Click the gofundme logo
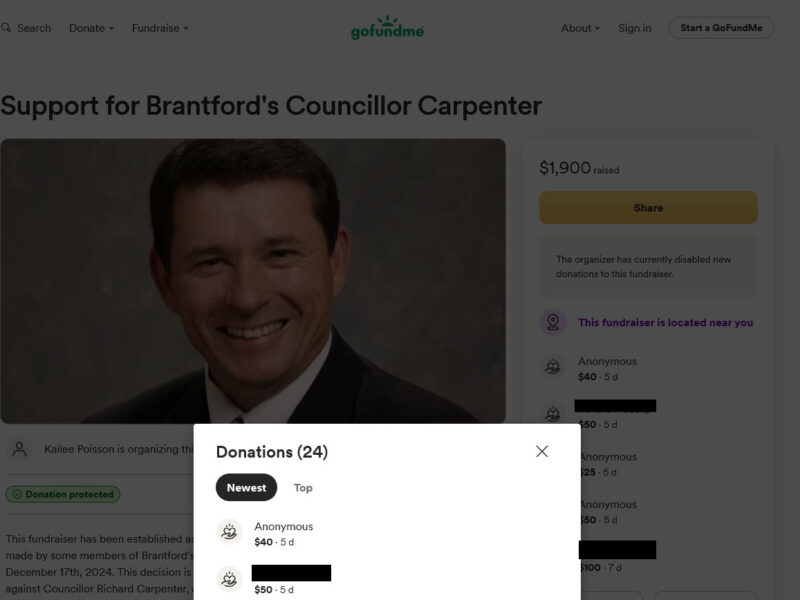800x600 pixels. click(x=387, y=28)
